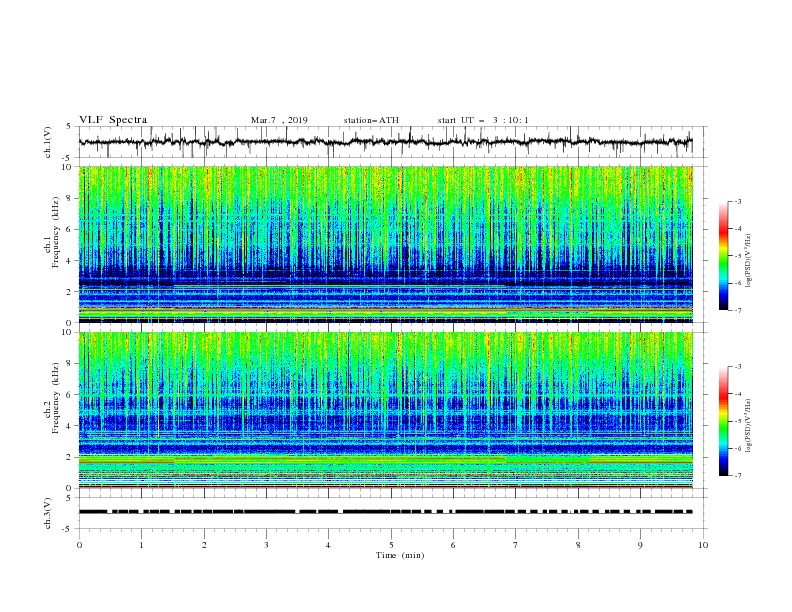
Task: Click the ch.1 voltage waveform trace
Action: [385, 142]
